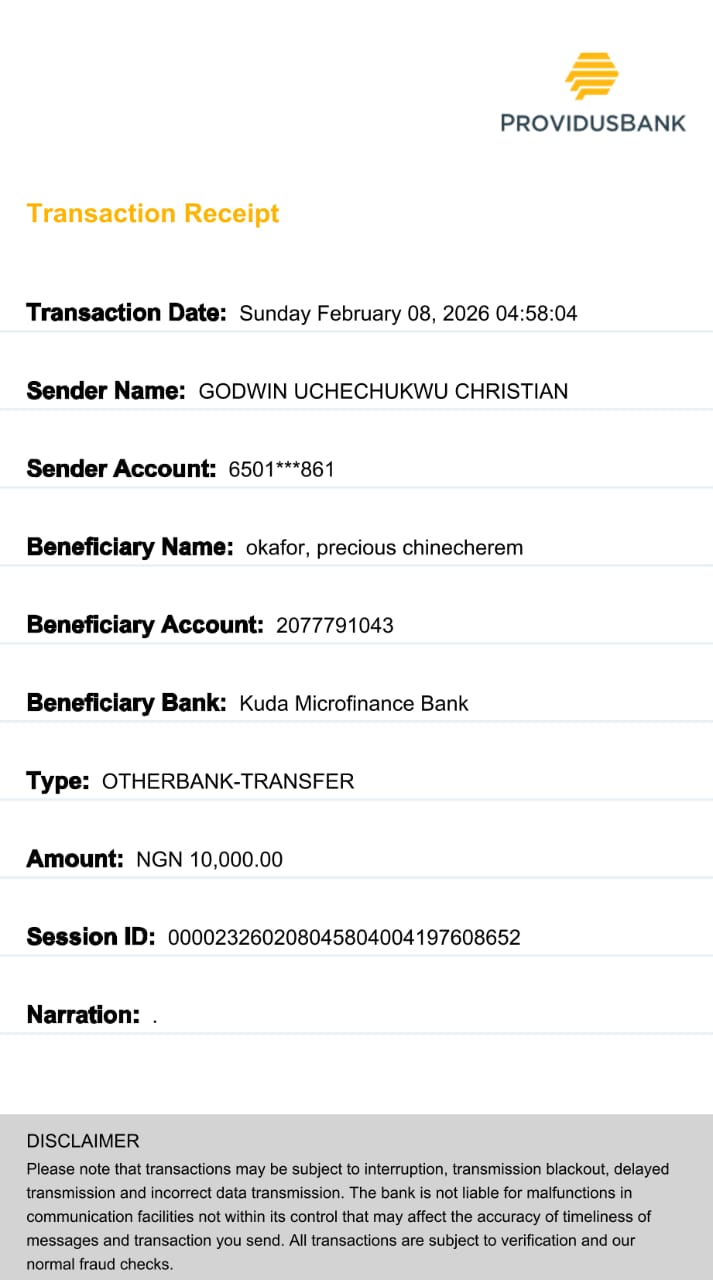The image size is (713, 1280).
Task: Click the Amount label
Action: [x=75, y=859]
